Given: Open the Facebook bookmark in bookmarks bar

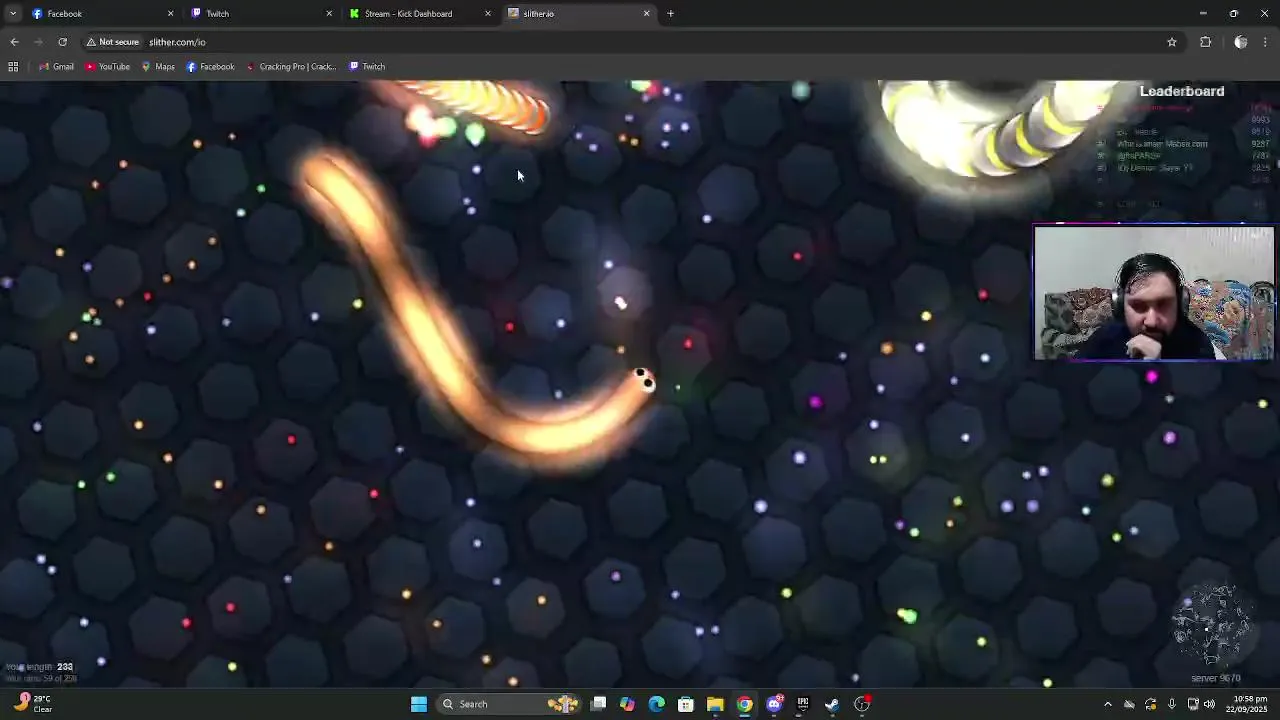Looking at the screenshot, I should tap(210, 67).
